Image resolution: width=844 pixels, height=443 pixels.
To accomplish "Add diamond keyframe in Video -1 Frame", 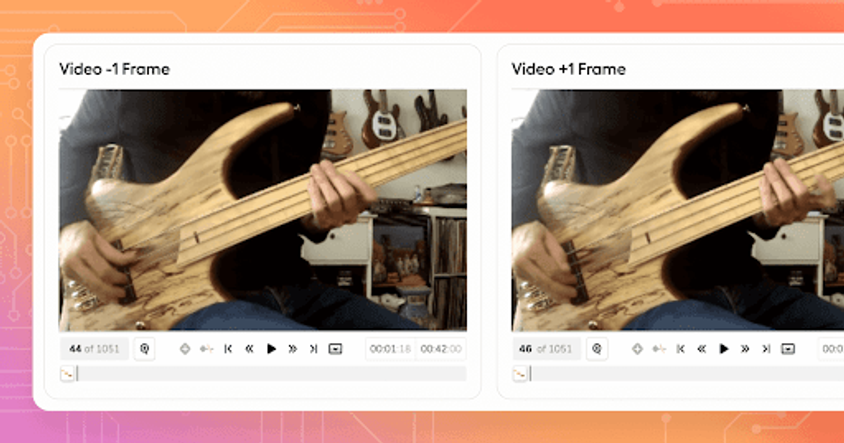I will point(185,349).
